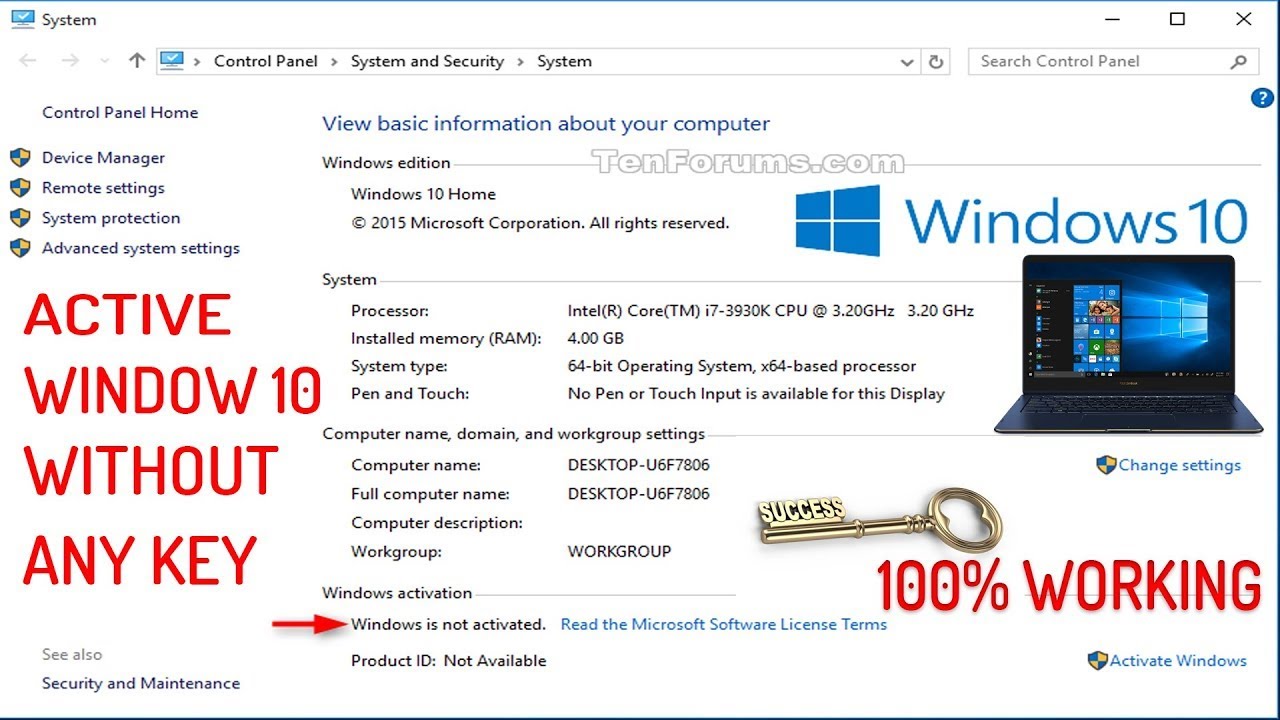Image resolution: width=1280 pixels, height=720 pixels.
Task: Go up one level with Up arrow
Action: click(137, 61)
